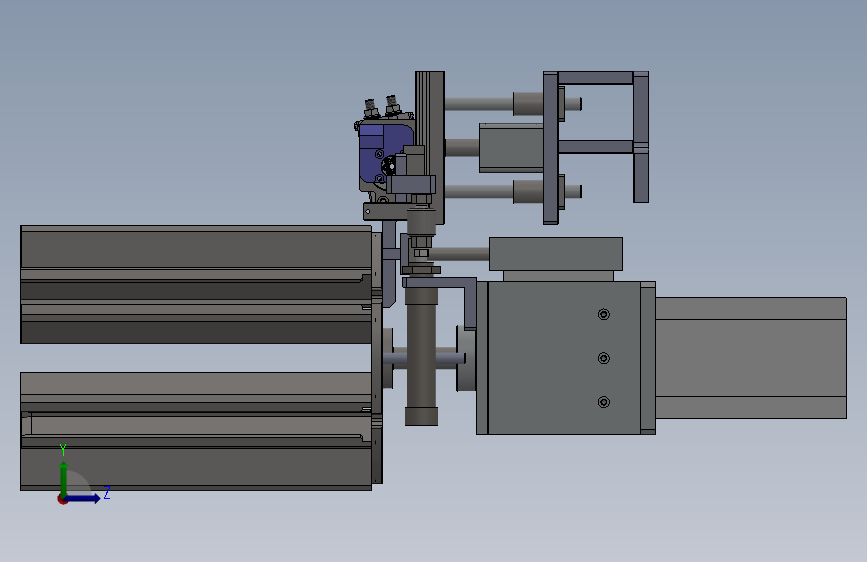Select the left pneumatic fitting on top of valve
The image size is (867, 562).
click(370, 108)
